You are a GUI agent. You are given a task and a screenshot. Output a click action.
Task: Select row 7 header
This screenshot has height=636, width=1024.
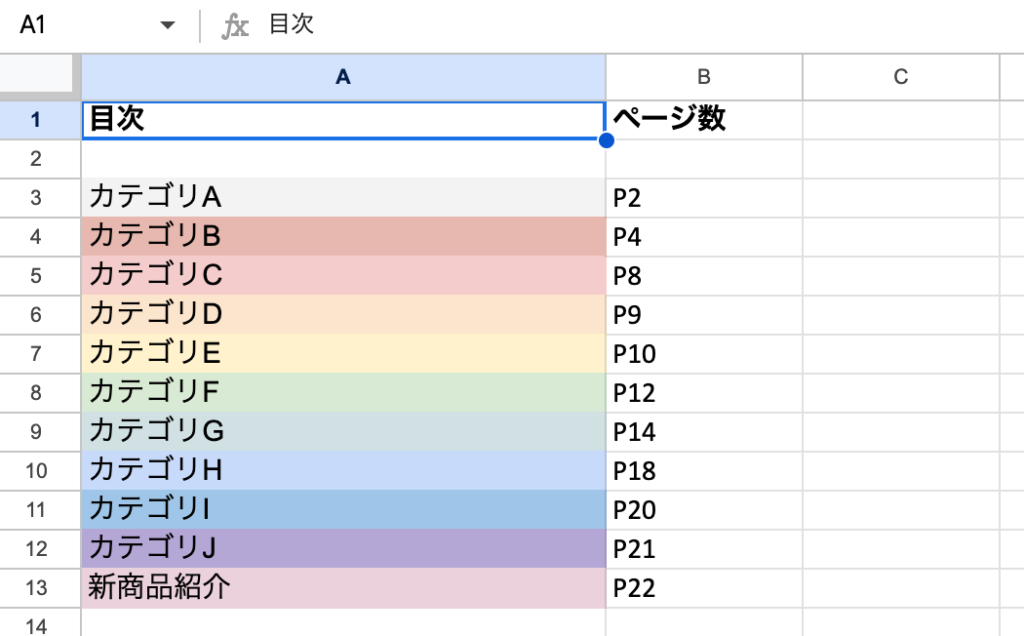coord(37,354)
